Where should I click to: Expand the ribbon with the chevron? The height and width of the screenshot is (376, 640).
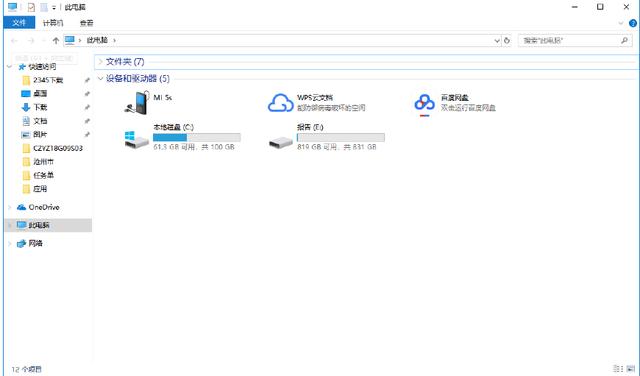[621, 24]
